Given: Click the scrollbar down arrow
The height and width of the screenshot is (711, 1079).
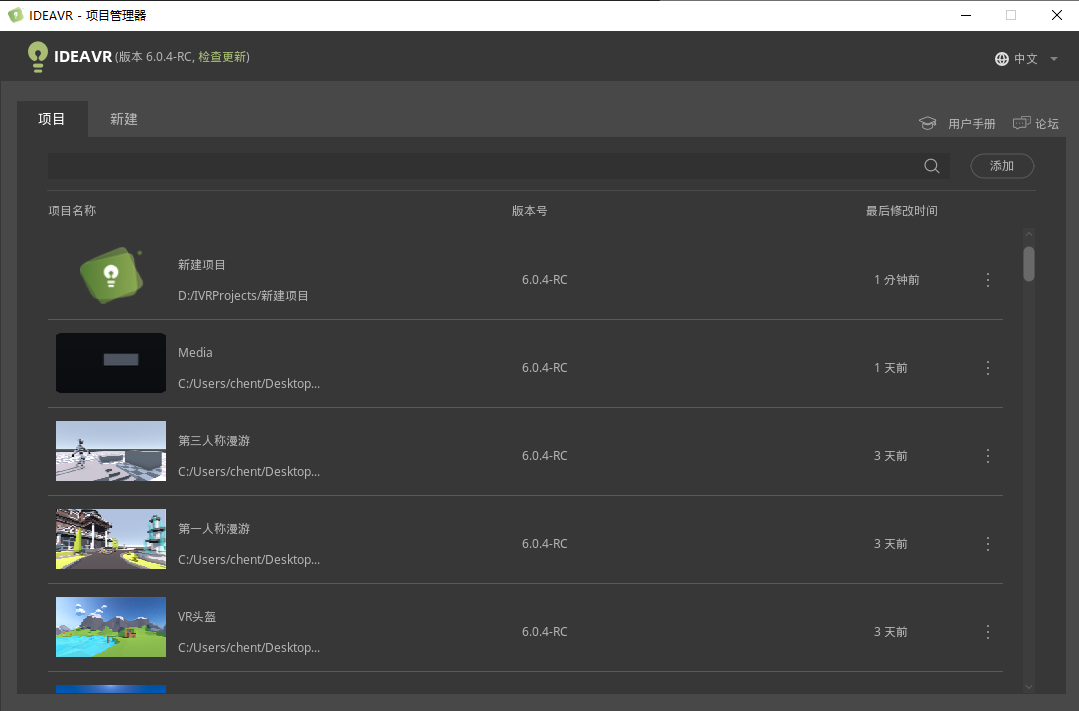Looking at the screenshot, I should 1029,686.
